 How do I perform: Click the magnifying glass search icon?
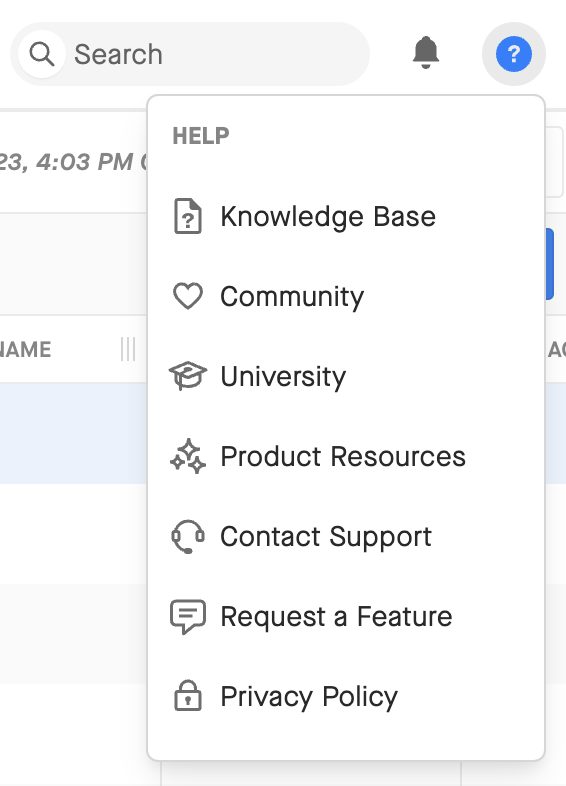click(42, 54)
